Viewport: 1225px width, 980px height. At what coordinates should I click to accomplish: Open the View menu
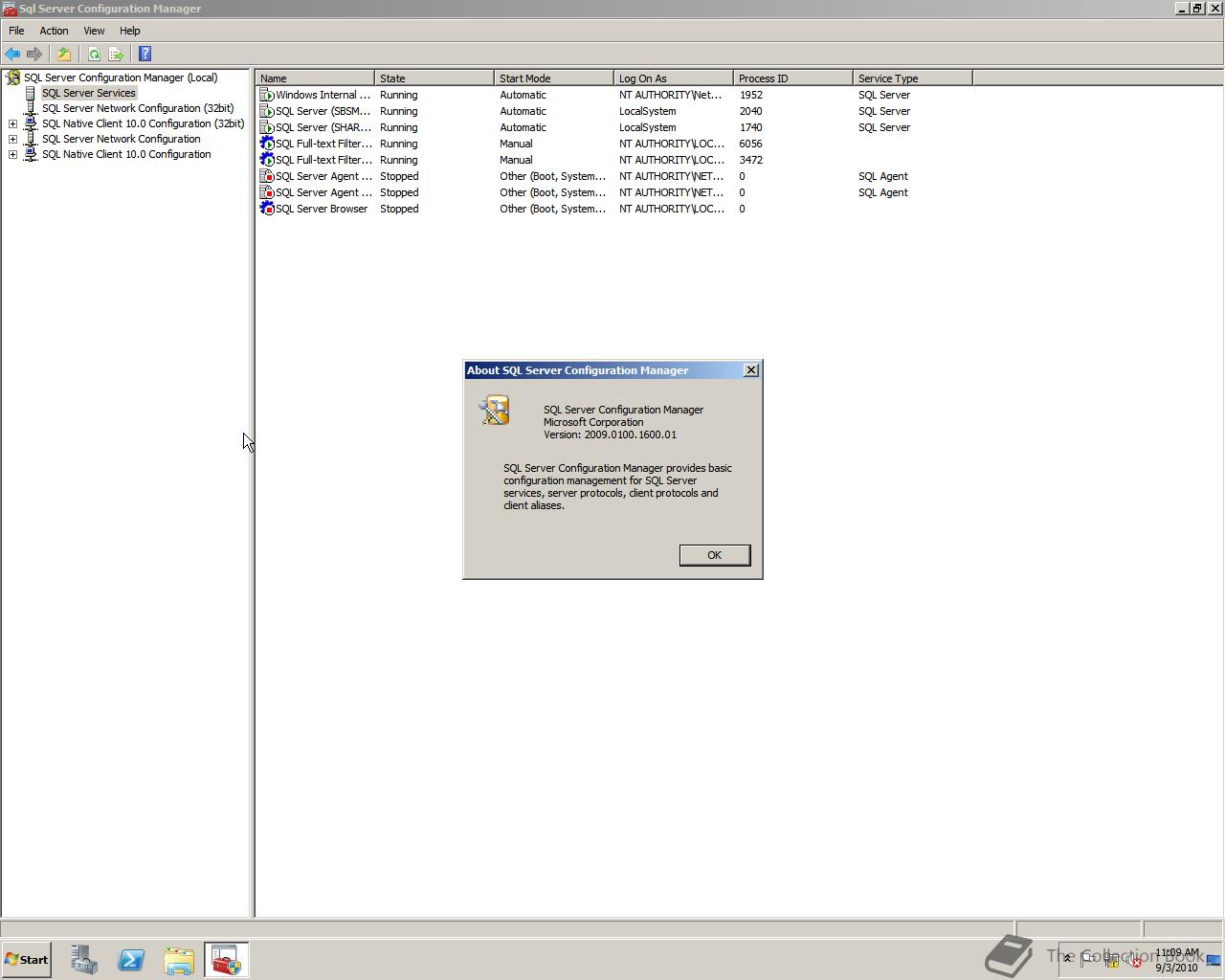point(94,31)
